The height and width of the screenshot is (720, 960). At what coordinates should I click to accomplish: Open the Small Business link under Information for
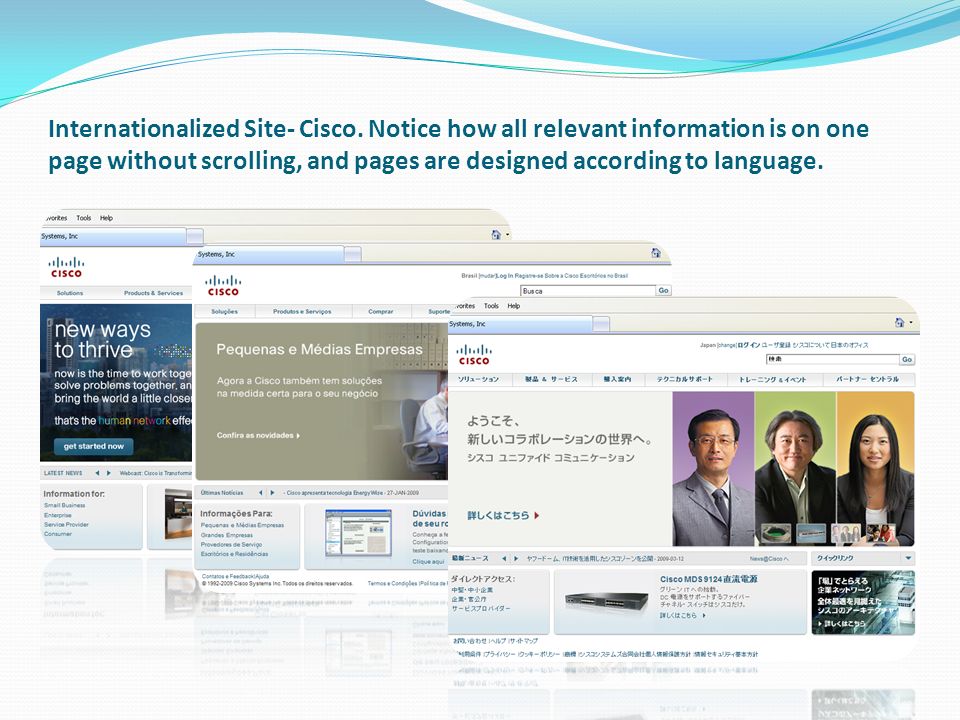pyautogui.click(x=64, y=506)
